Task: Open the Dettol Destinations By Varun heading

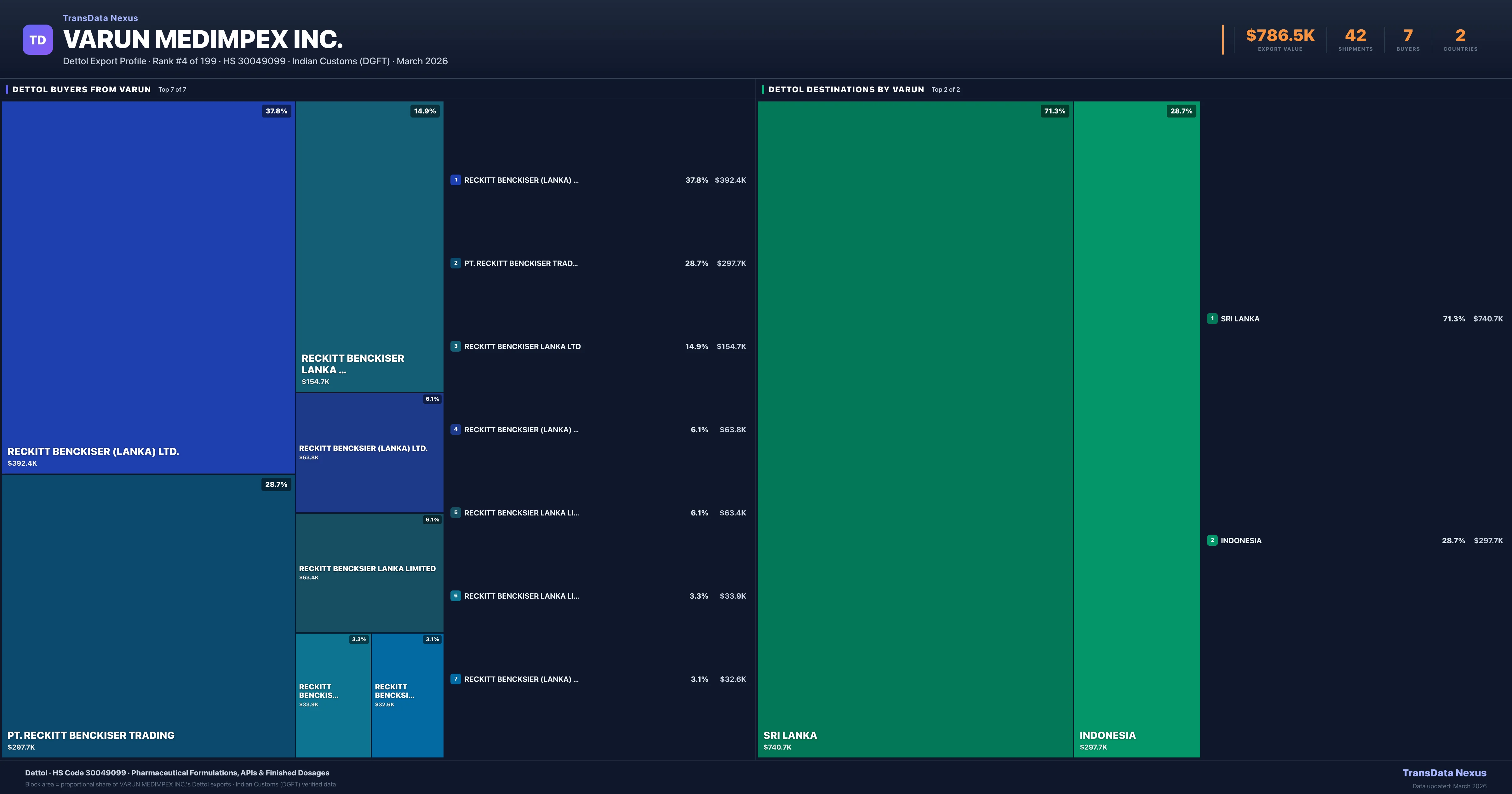Action: coord(846,90)
